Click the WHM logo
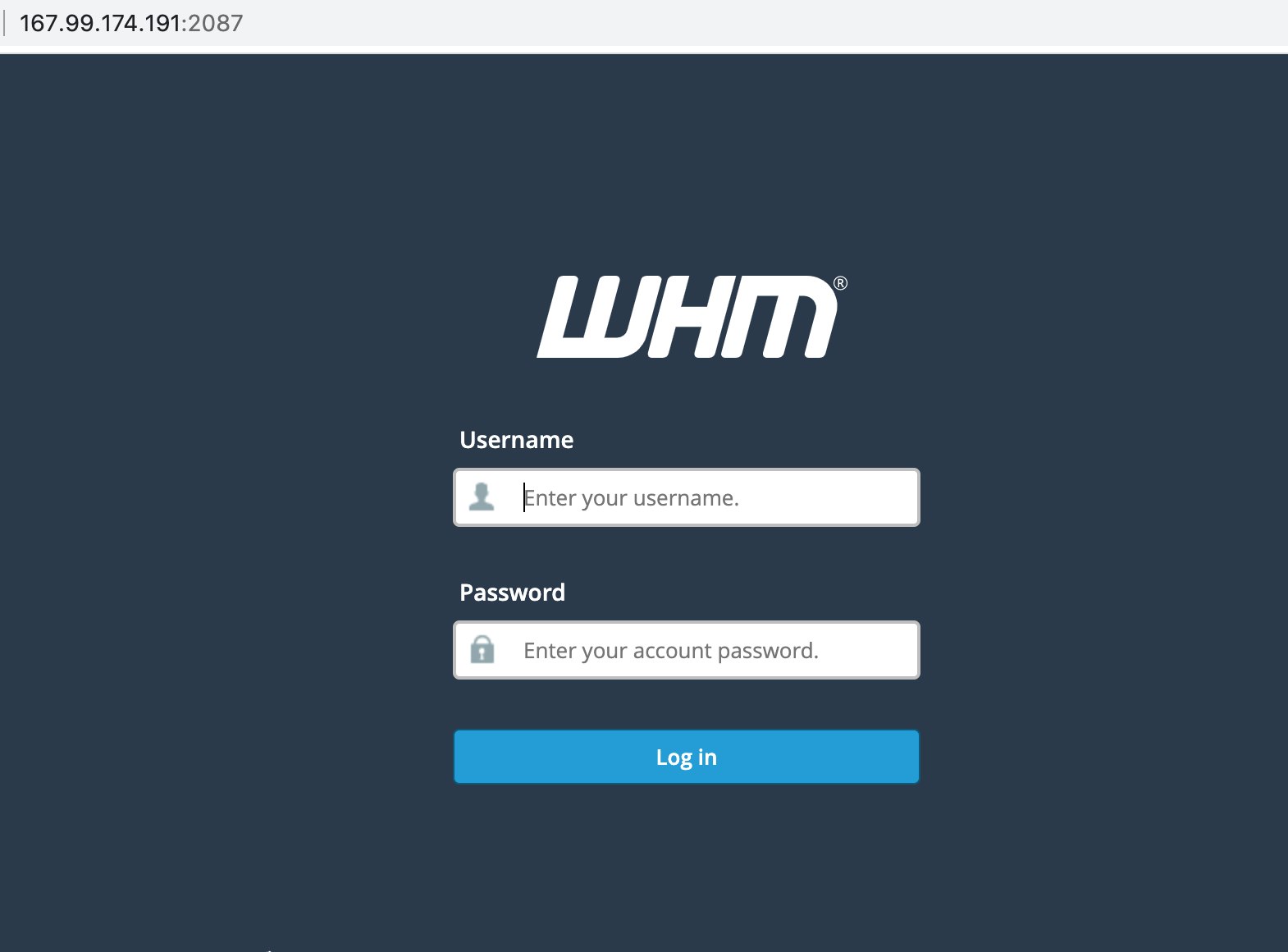The height and width of the screenshot is (952, 1288). [692, 317]
